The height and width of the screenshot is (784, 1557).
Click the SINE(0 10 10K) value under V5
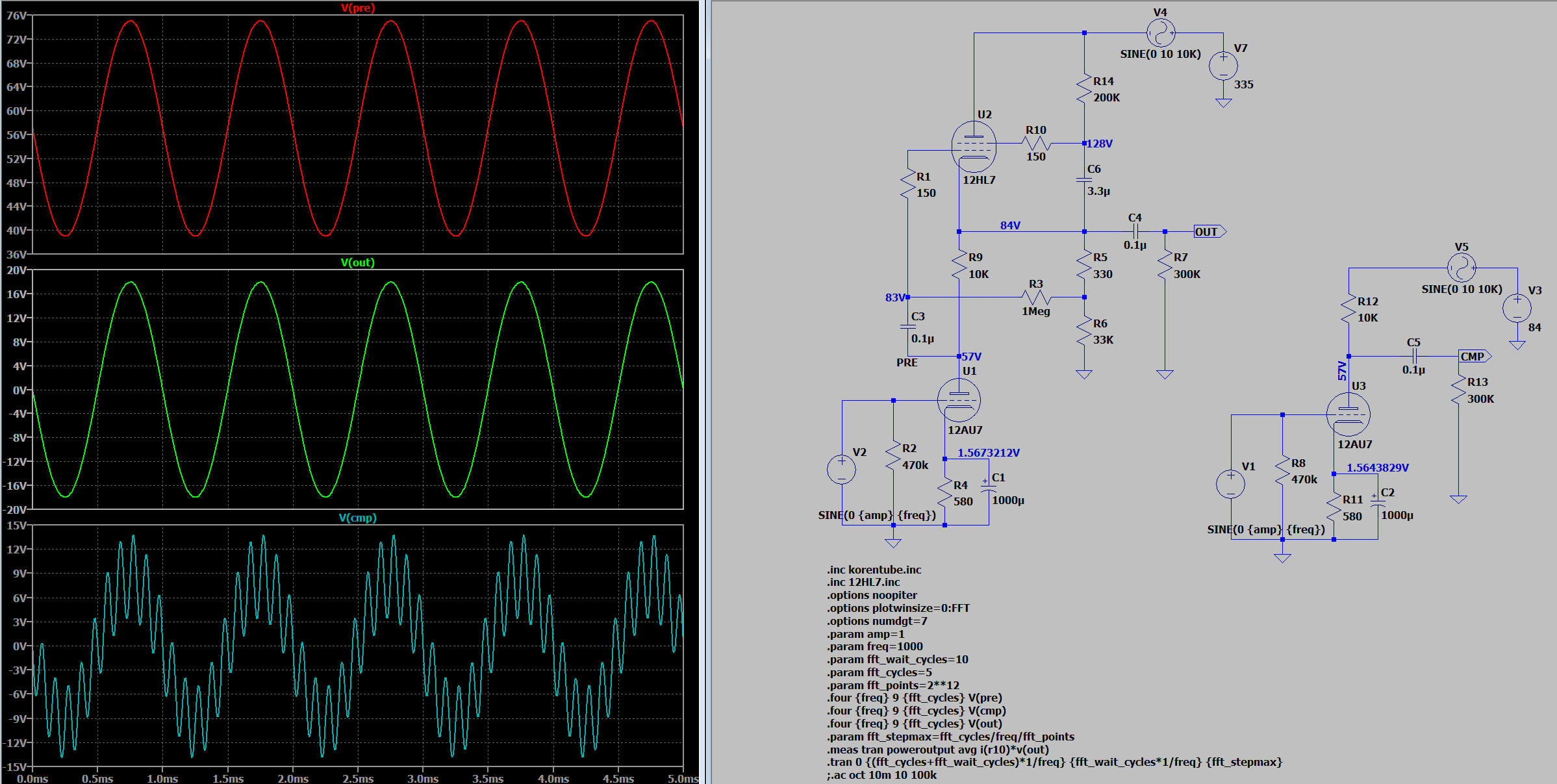click(x=1462, y=289)
